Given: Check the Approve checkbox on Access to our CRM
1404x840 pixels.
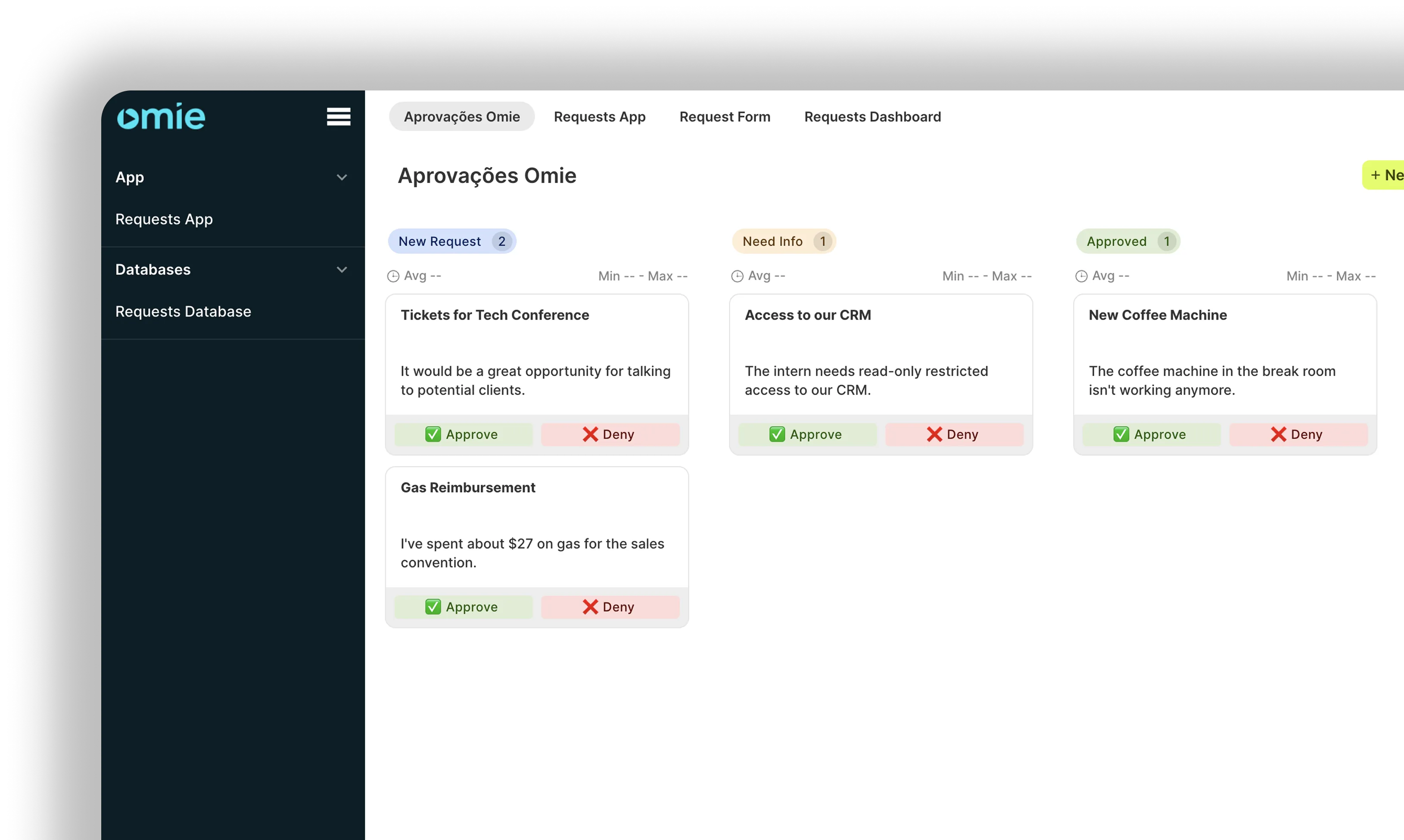Looking at the screenshot, I should click(x=776, y=434).
